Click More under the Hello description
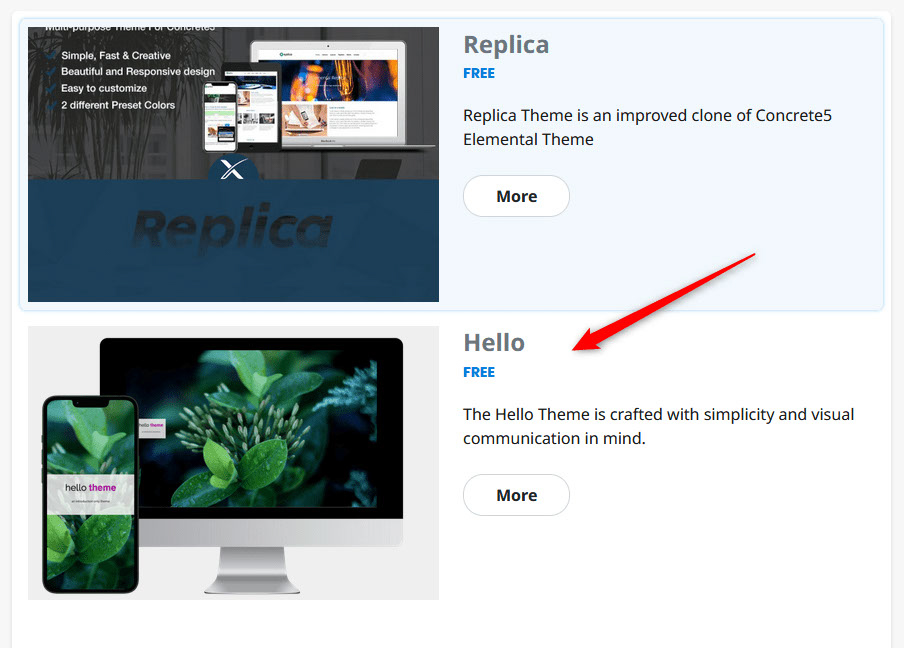 click(516, 495)
